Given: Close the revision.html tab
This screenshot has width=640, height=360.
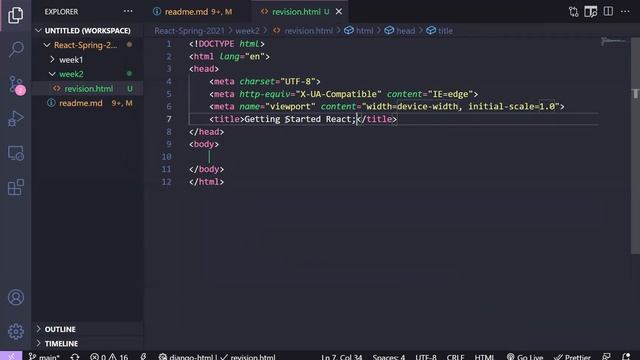Looking at the screenshot, I should pyautogui.click(x=339, y=12).
